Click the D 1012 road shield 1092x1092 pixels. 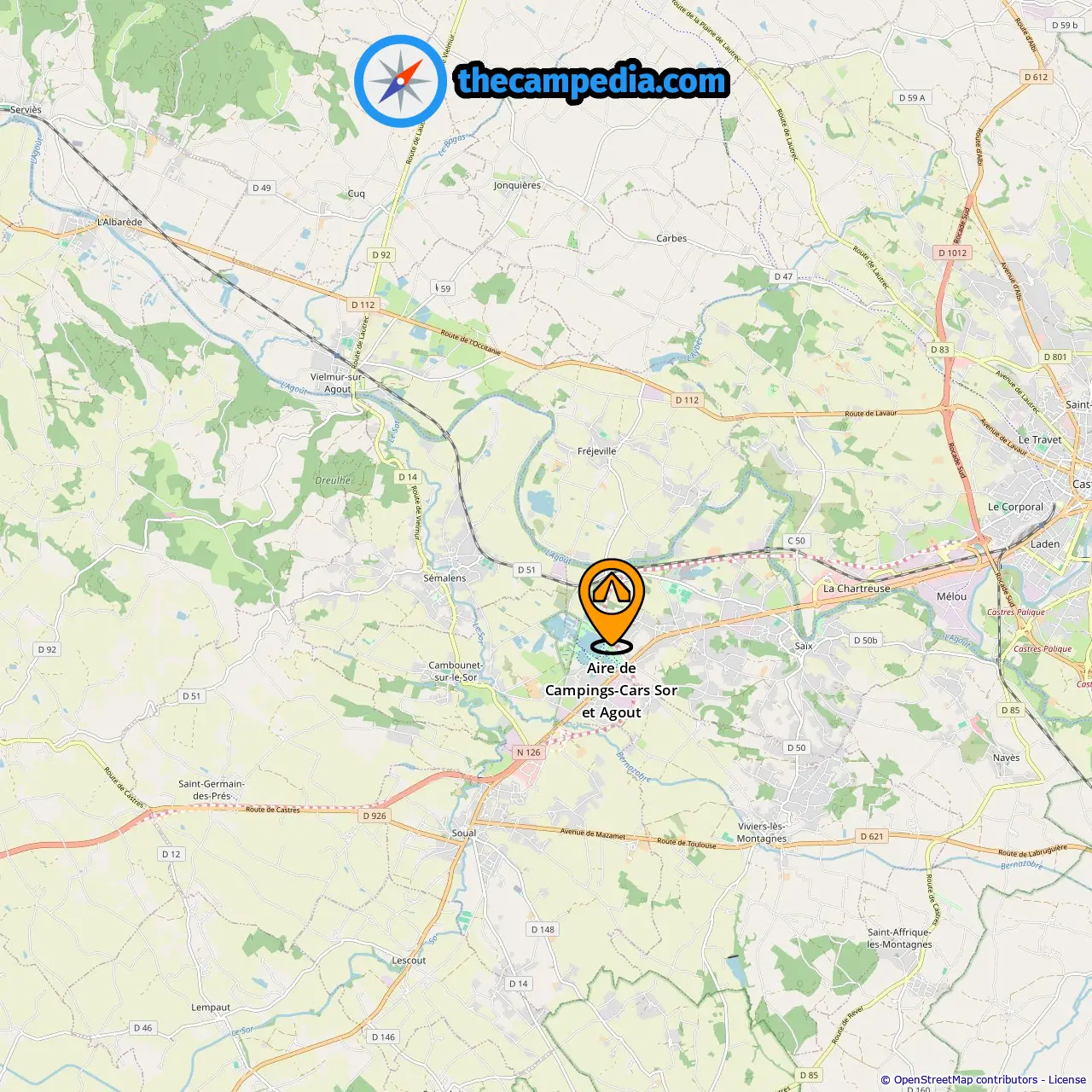953,253
